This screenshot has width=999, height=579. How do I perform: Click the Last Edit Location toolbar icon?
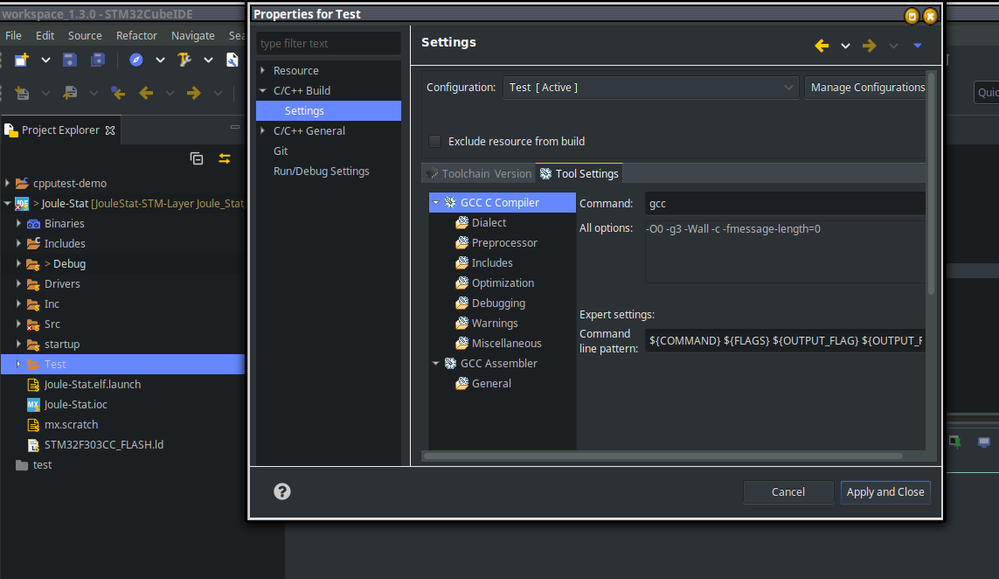tap(118, 93)
